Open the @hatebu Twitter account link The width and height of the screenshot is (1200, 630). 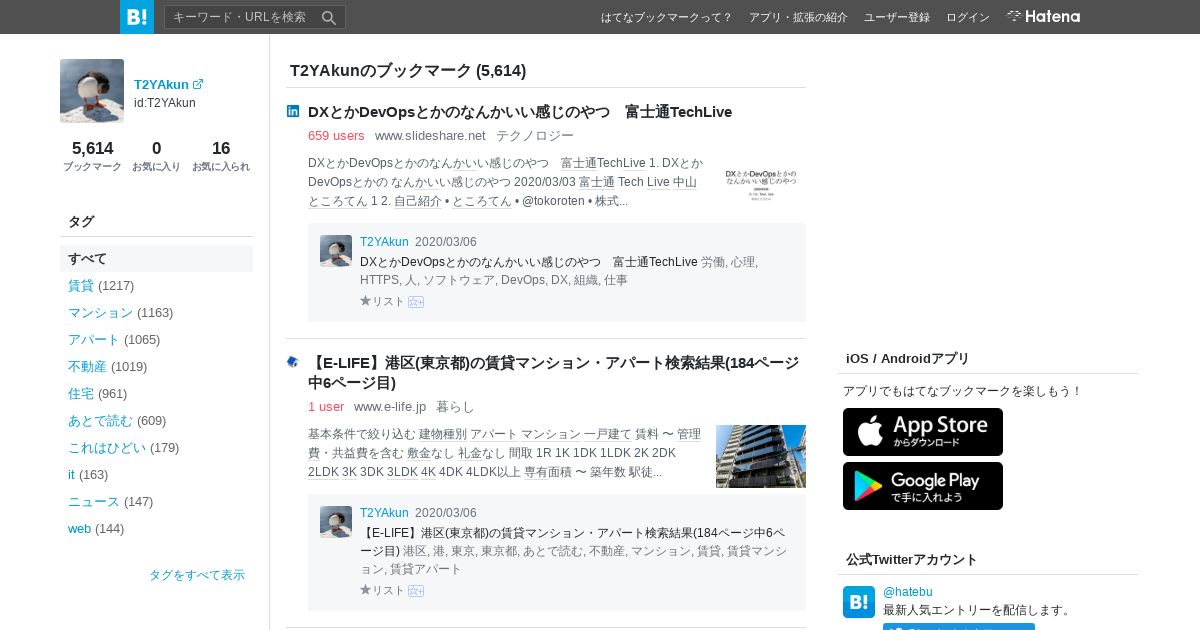(x=908, y=592)
